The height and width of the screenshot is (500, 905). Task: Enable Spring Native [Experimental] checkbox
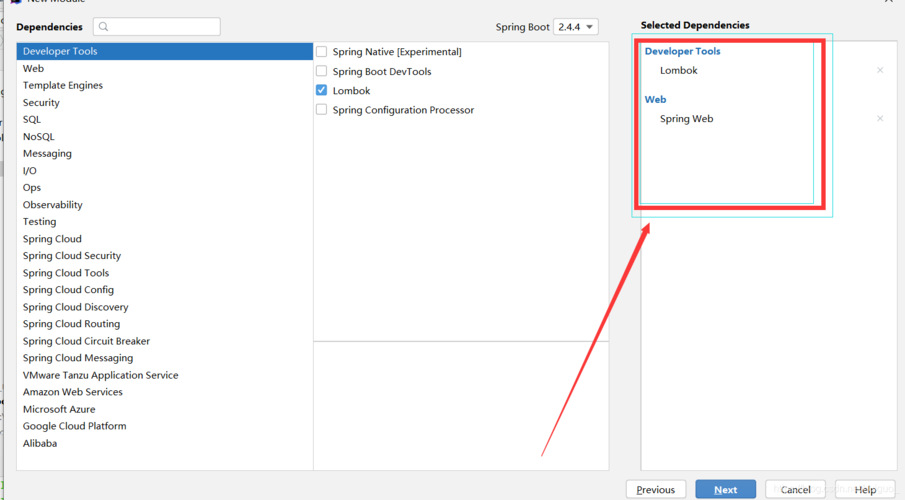coord(322,52)
